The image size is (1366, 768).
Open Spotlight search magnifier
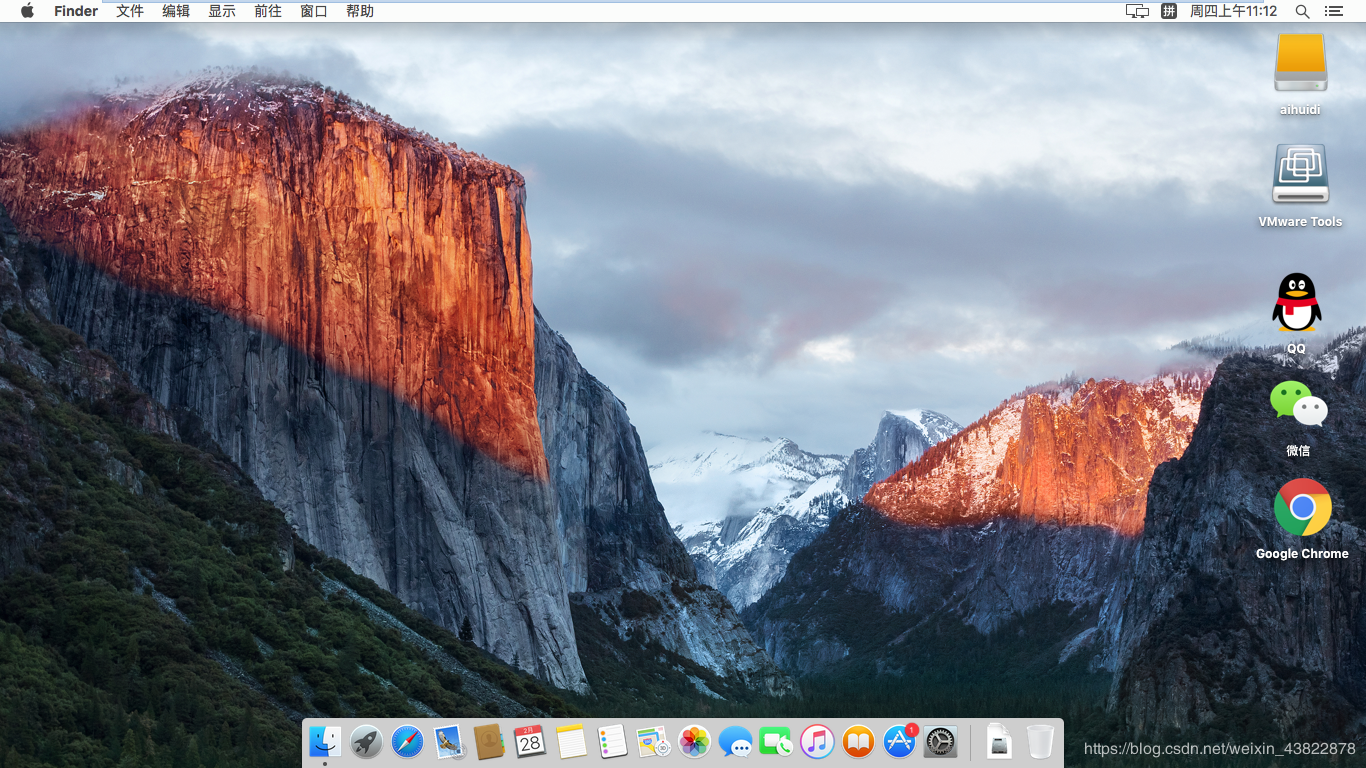(1302, 11)
